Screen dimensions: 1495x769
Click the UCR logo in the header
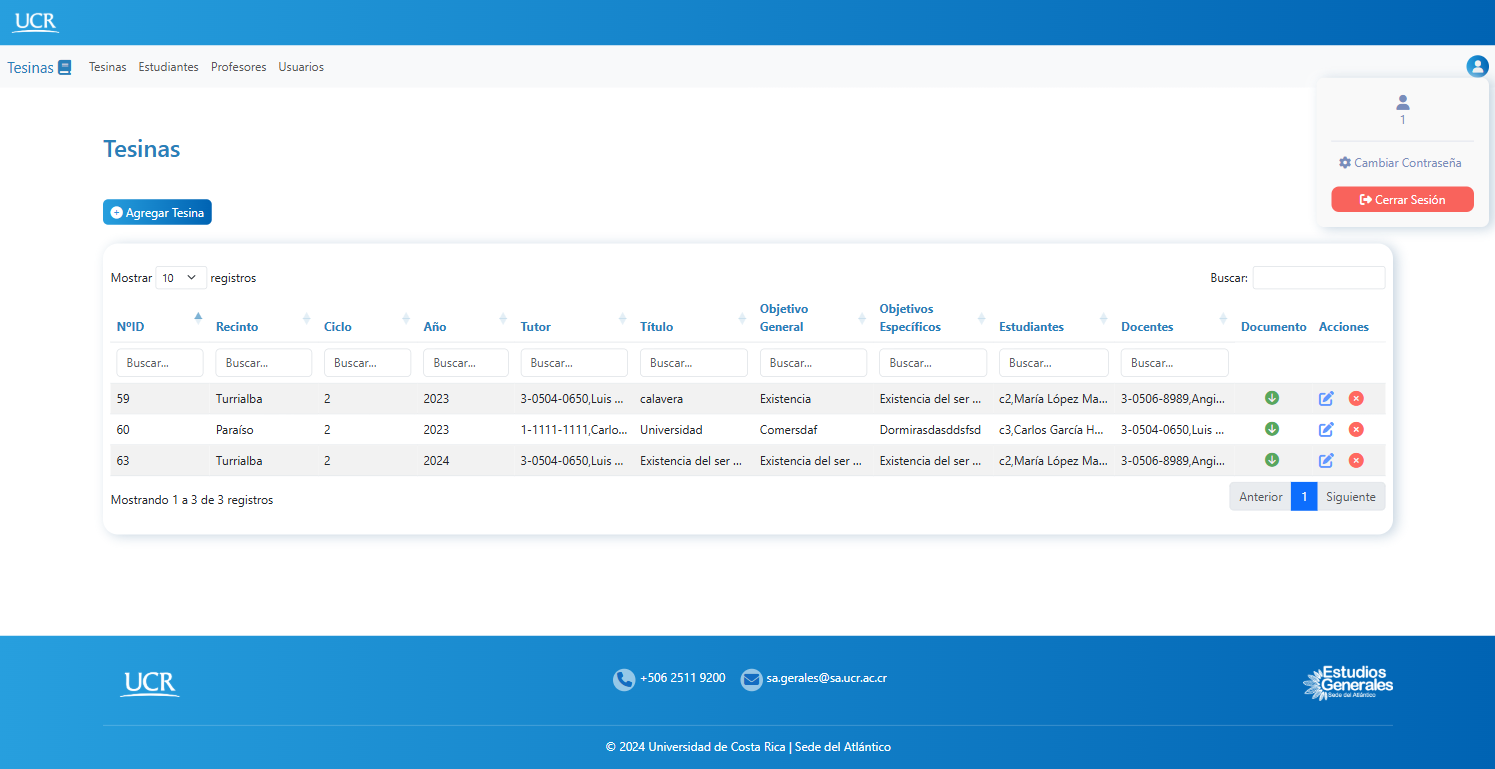[x=36, y=22]
